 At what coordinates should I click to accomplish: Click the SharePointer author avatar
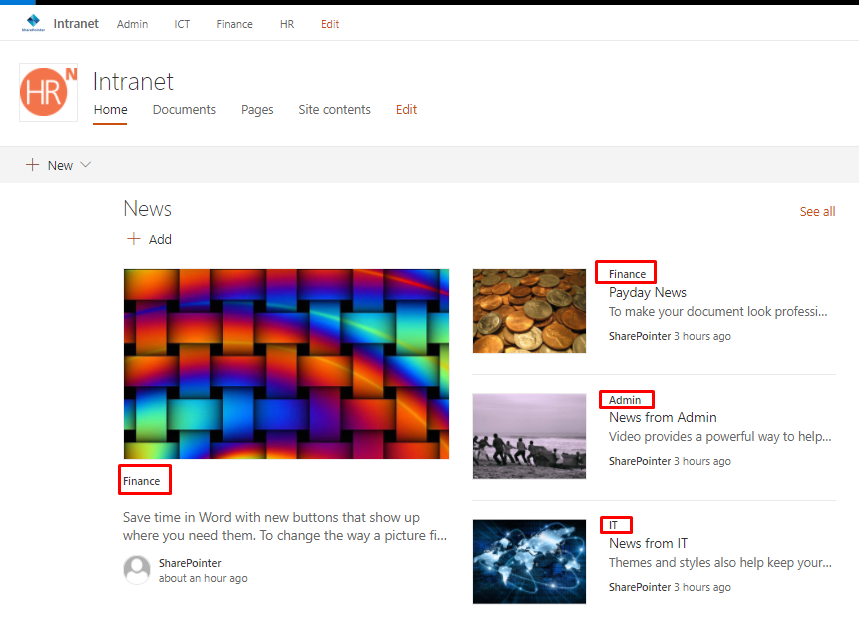click(137, 570)
